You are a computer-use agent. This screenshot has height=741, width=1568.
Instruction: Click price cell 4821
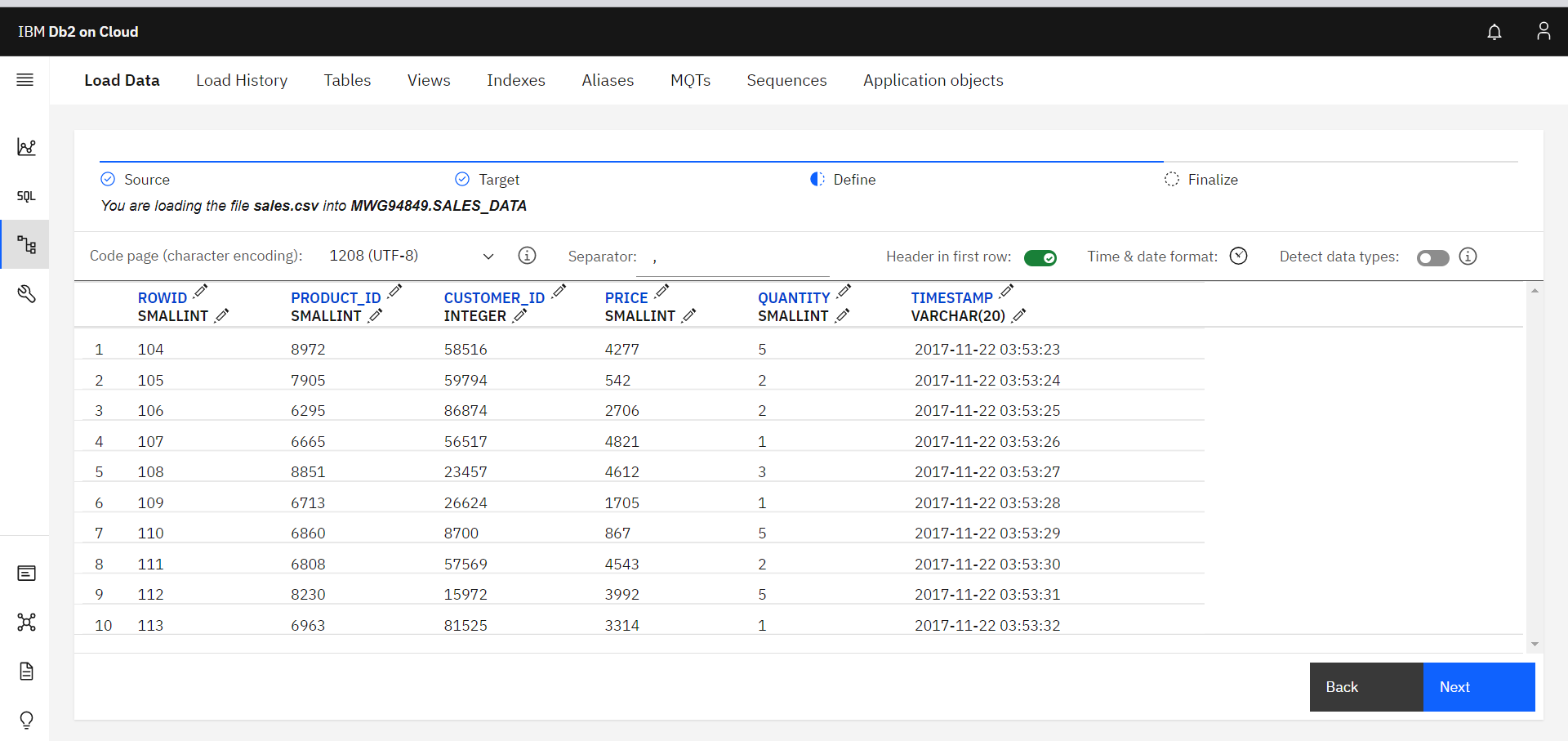[x=622, y=442]
